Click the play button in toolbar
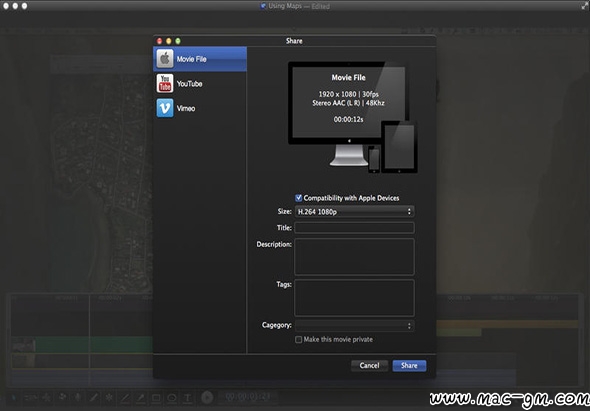The height and width of the screenshot is (411, 590). [207, 397]
